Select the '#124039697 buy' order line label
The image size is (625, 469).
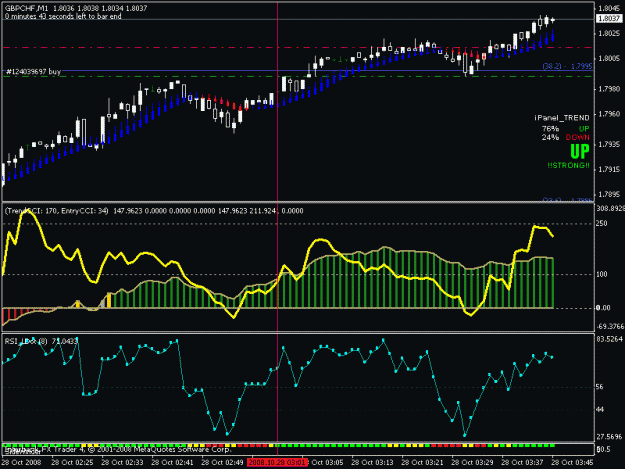33,71
